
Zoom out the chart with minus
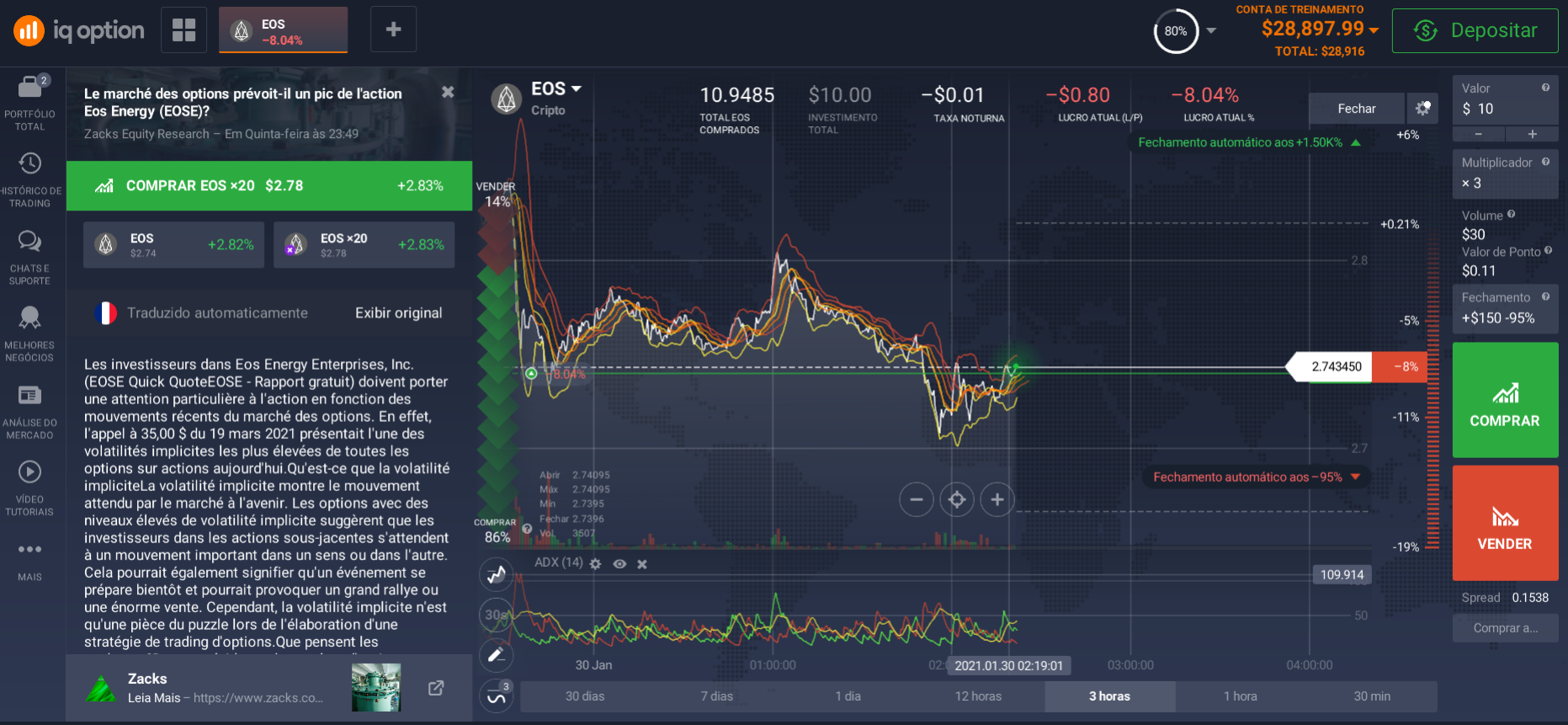pos(917,499)
